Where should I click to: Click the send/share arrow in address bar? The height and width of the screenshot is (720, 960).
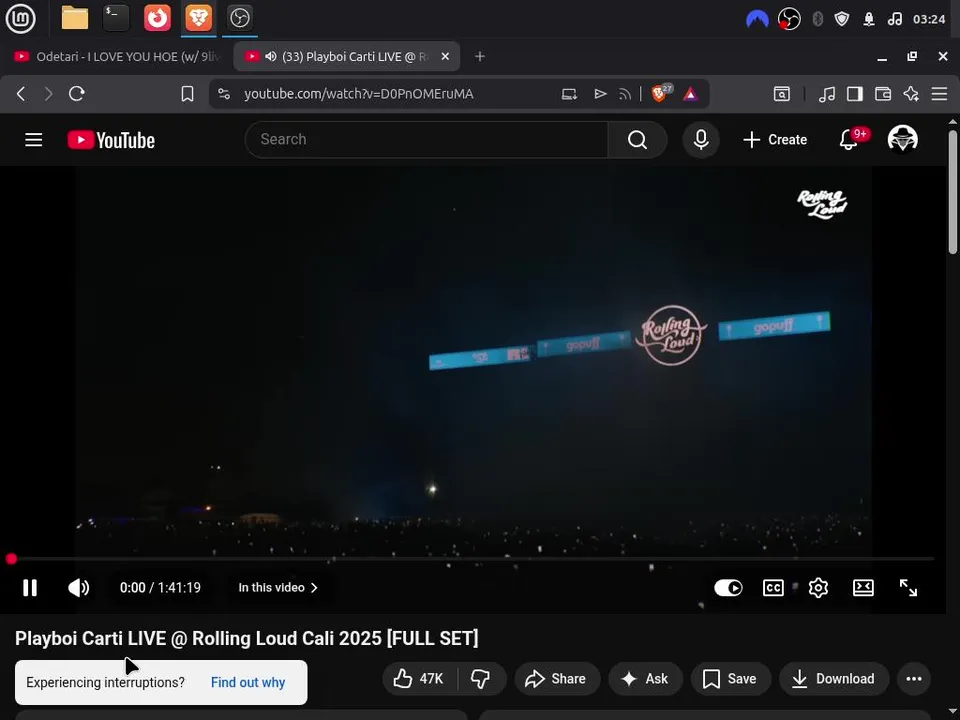click(600, 94)
